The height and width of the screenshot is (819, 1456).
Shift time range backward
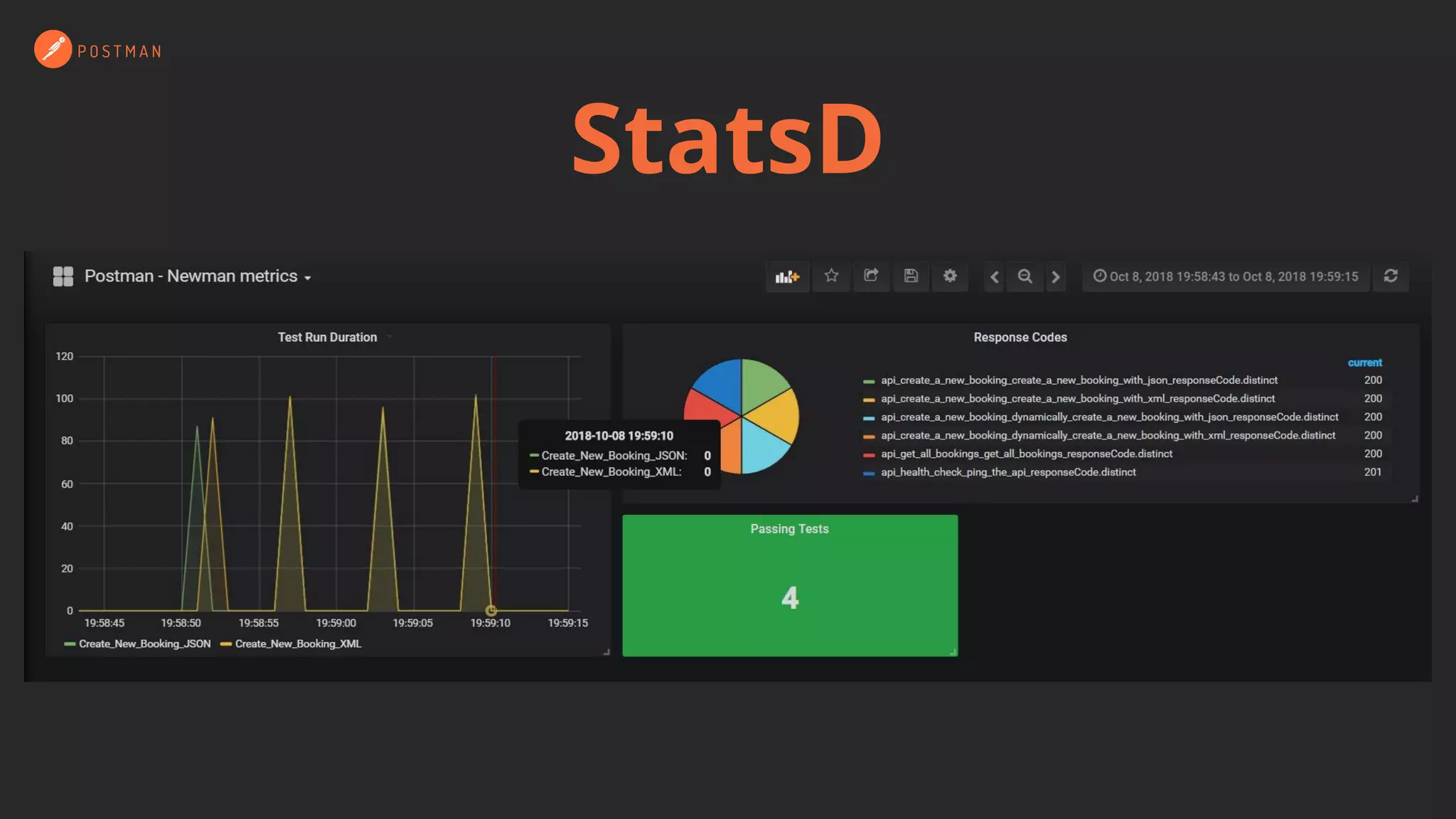click(x=995, y=277)
